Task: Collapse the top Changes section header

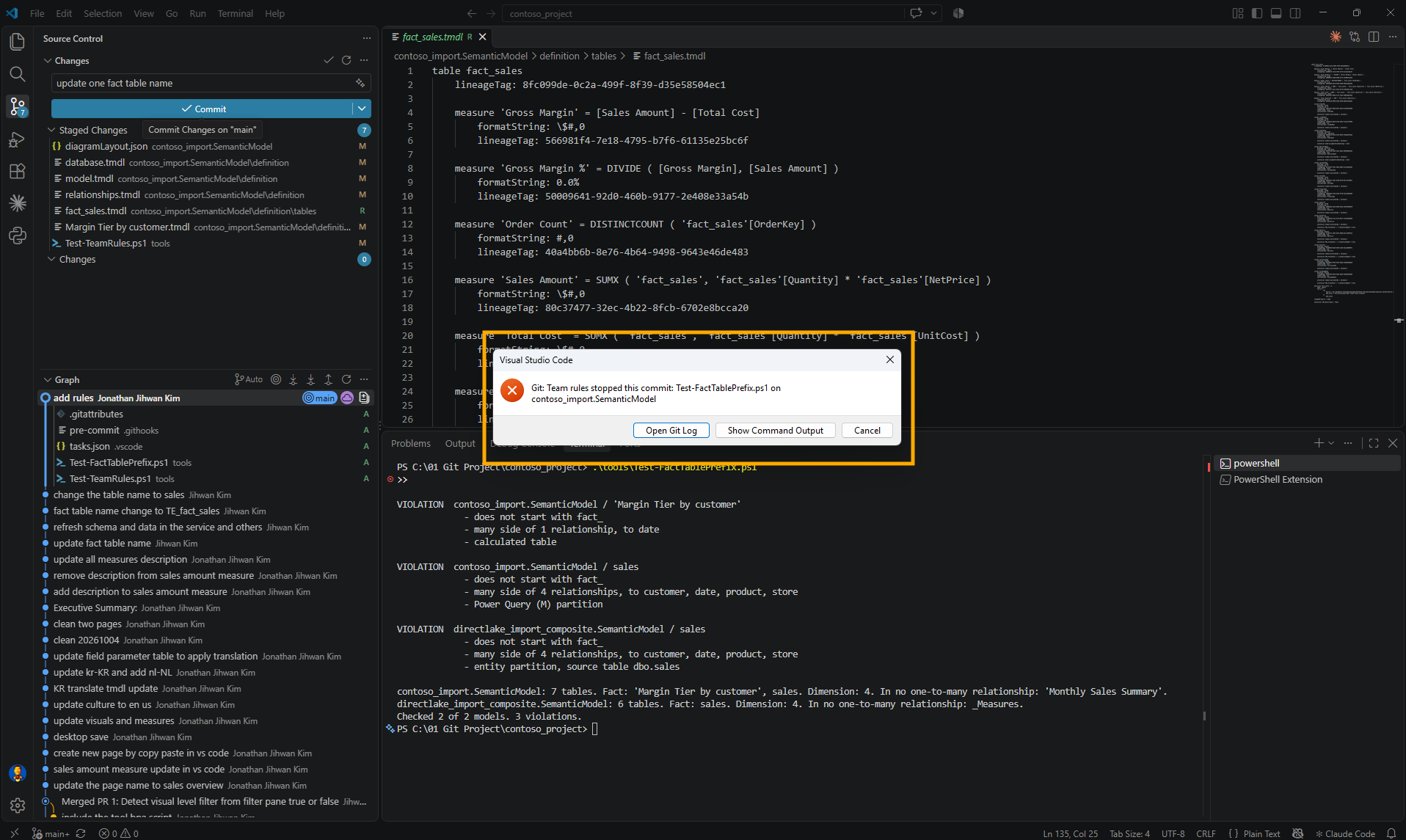Action: (48, 60)
